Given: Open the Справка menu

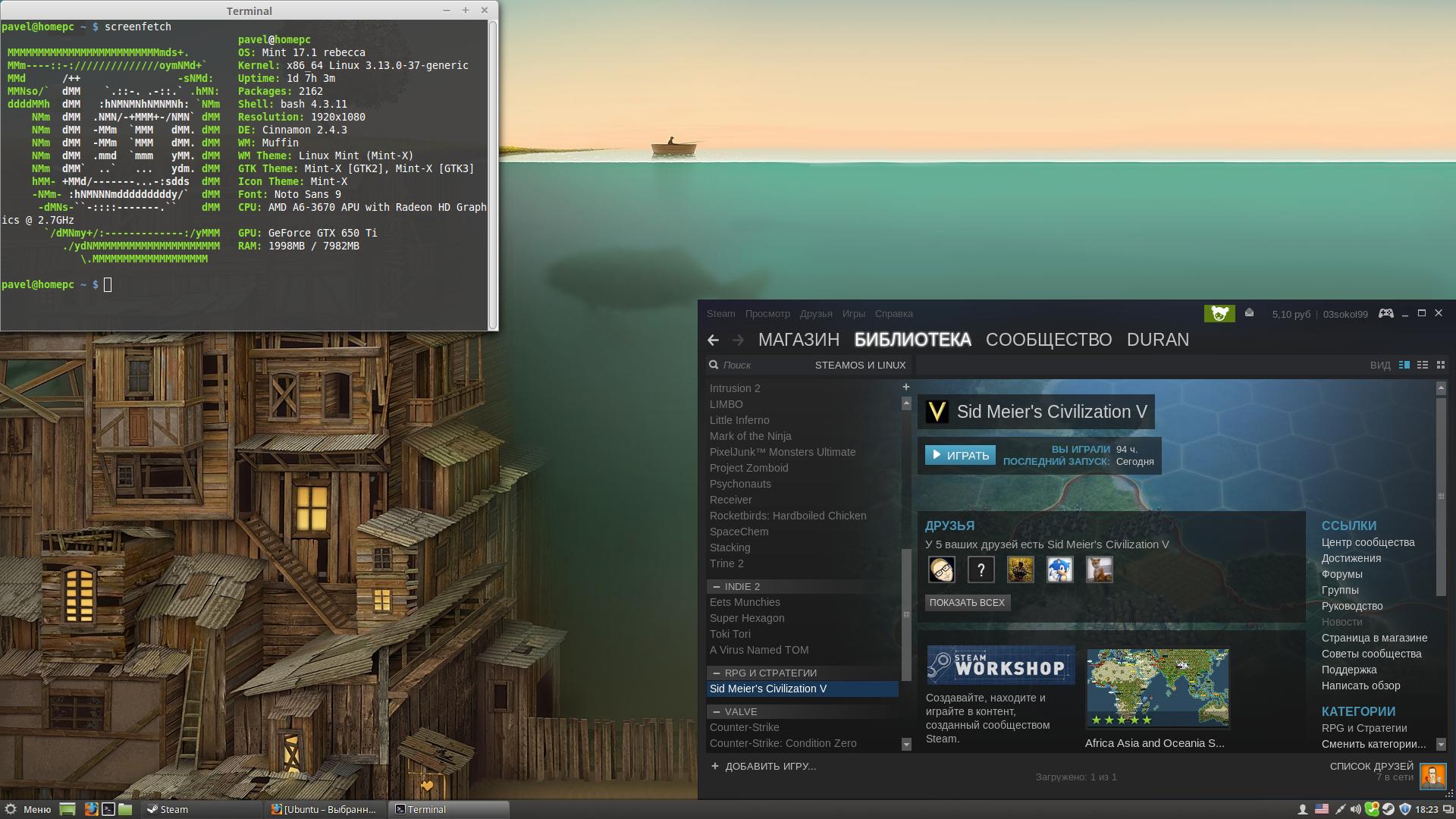Looking at the screenshot, I should pyautogui.click(x=893, y=313).
